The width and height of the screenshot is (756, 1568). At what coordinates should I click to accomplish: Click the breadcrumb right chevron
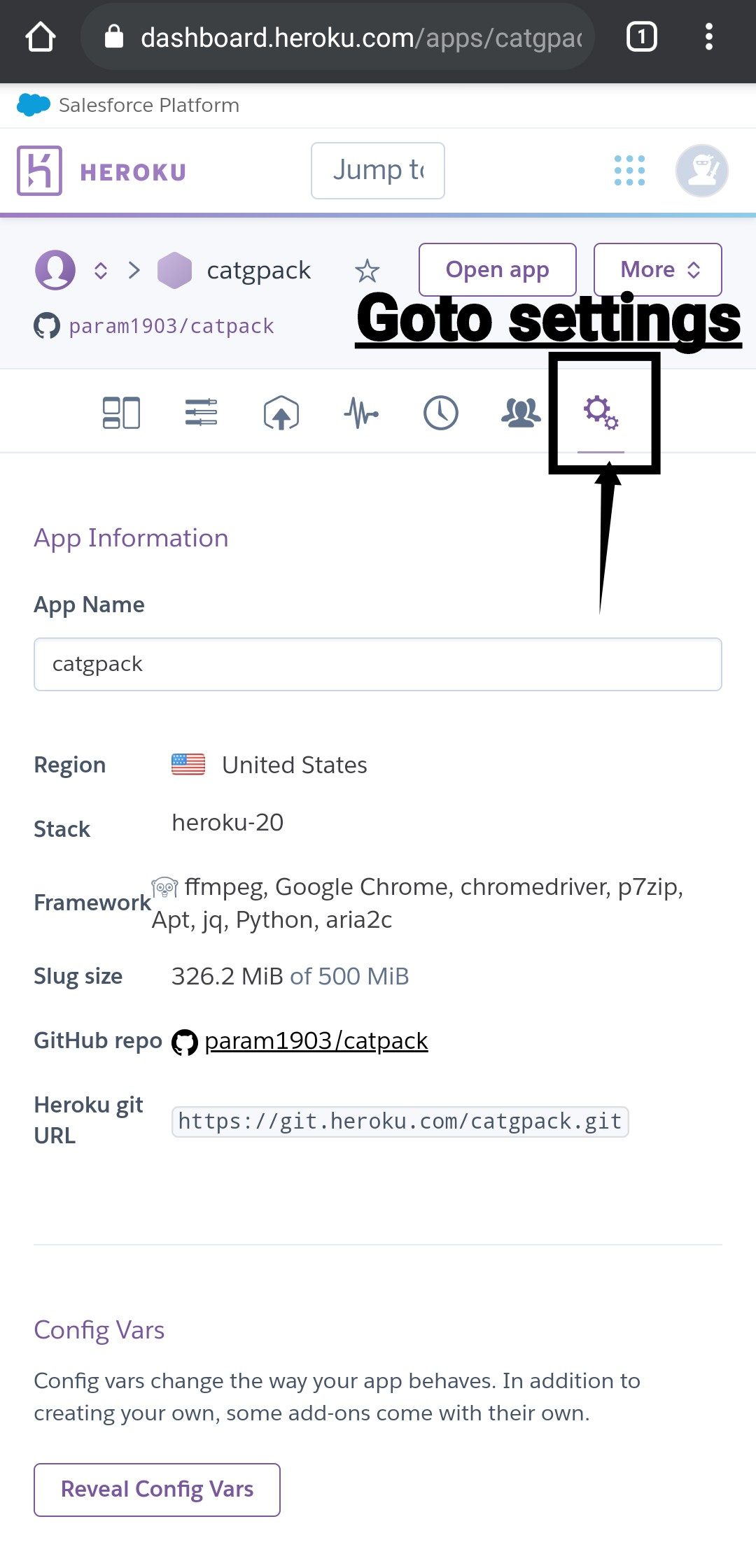click(134, 270)
